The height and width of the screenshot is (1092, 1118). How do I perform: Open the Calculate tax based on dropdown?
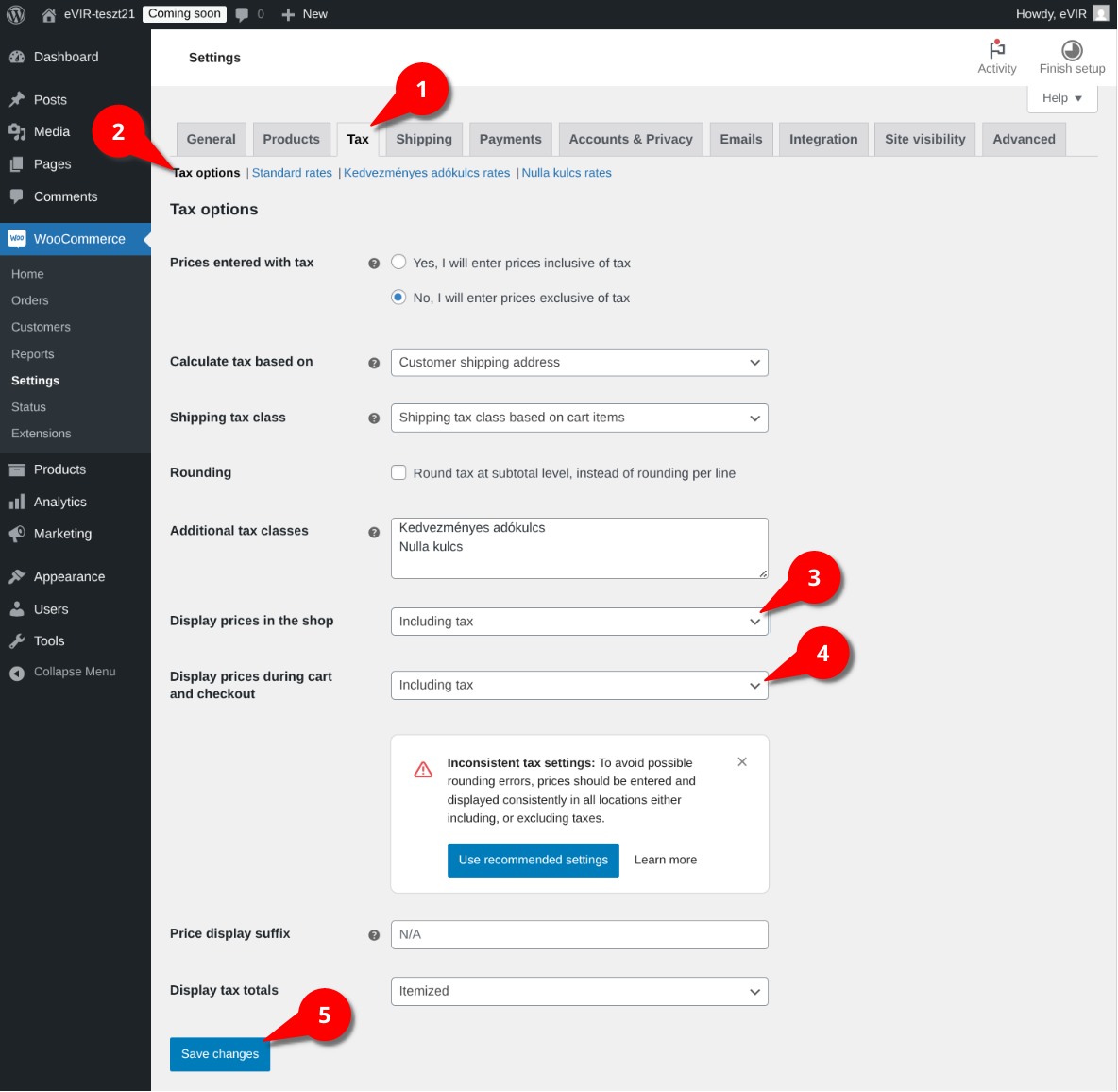pos(579,363)
